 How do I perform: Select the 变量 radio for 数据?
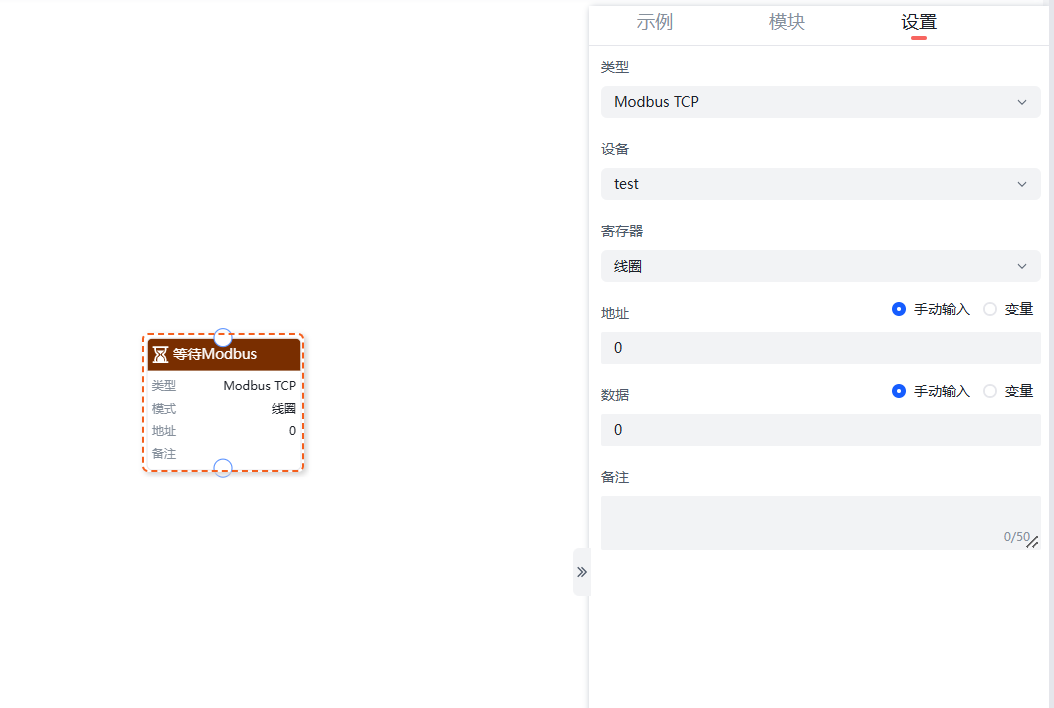pos(990,391)
